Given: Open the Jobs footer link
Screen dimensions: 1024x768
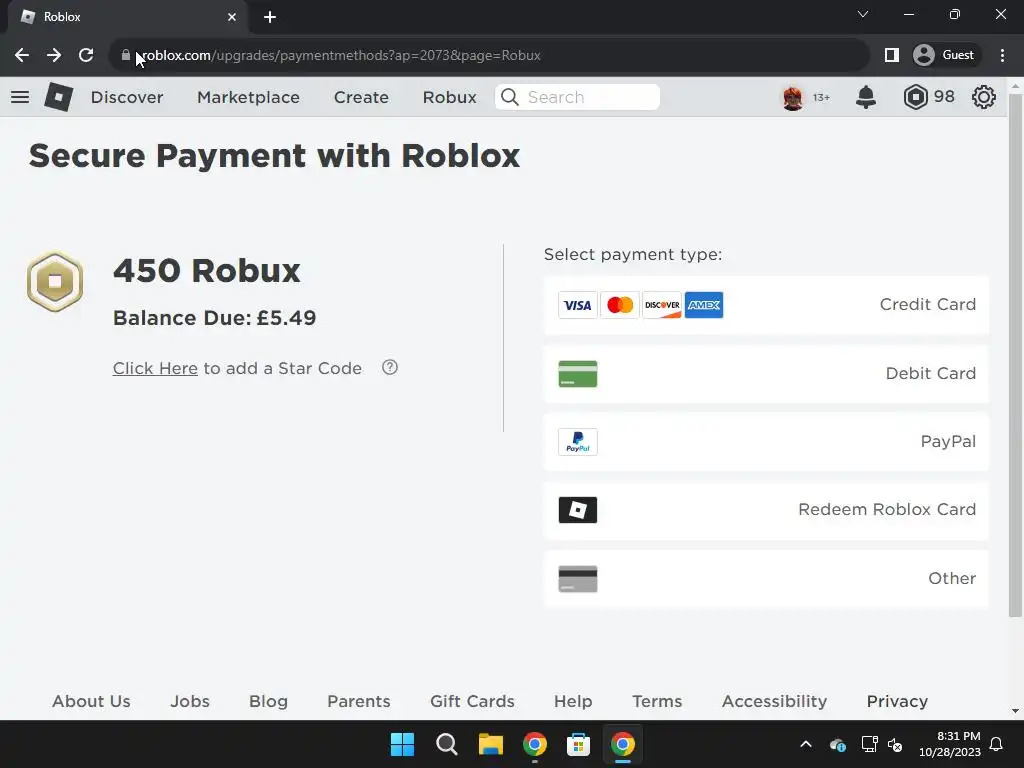Looking at the screenshot, I should tap(190, 701).
